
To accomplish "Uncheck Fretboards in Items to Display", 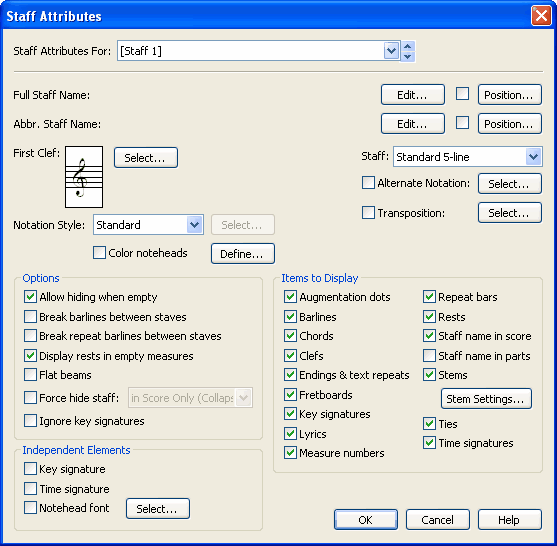I will tap(290, 394).
